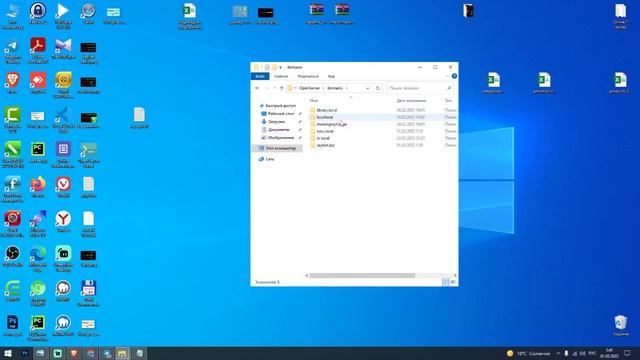Viewport: 640px width, 360px height.
Task: Open the File ribbon tab
Action: pyautogui.click(x=260, y=76)
